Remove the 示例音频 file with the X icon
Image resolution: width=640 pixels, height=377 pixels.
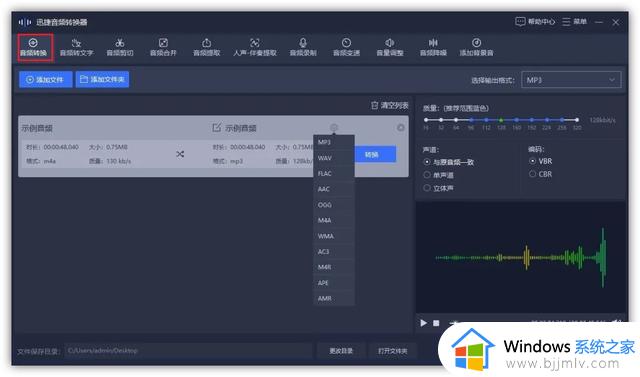point(401,128)
